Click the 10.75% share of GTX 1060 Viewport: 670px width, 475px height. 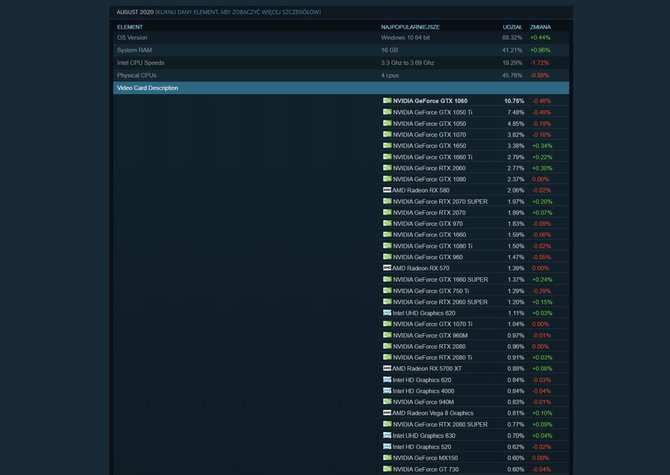(x=514, y=101)
